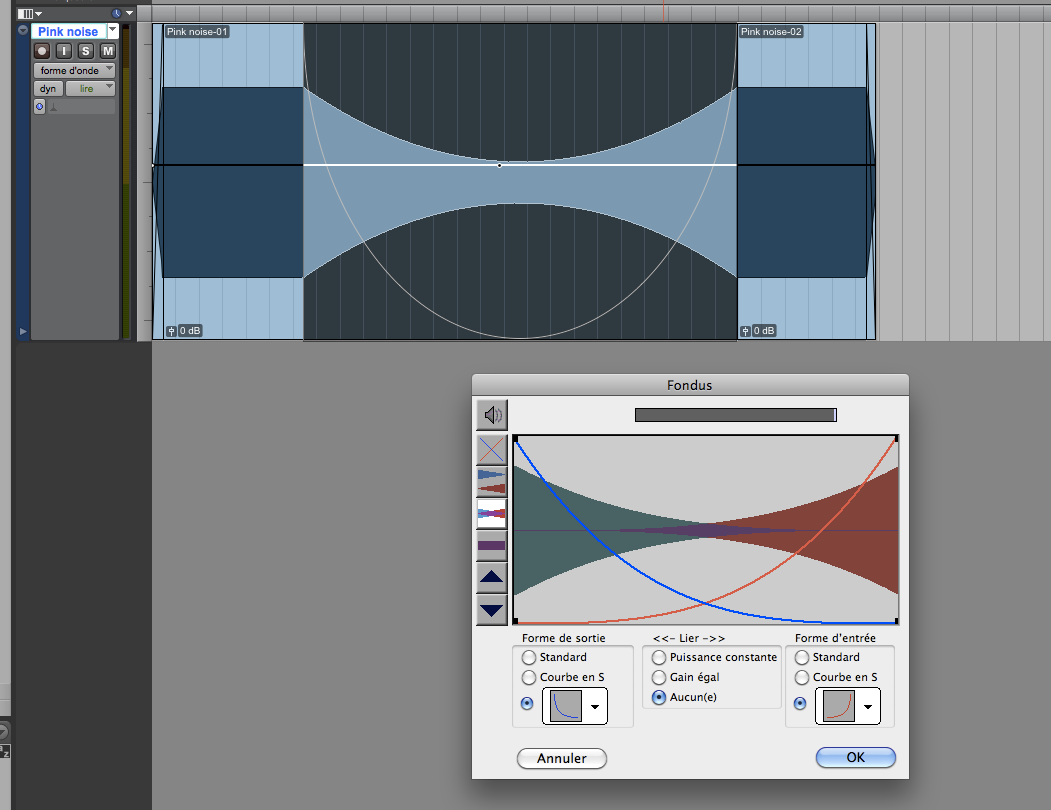Select the superimposed waveforms view icon
Screen dimensions: 1051x810
492,514
